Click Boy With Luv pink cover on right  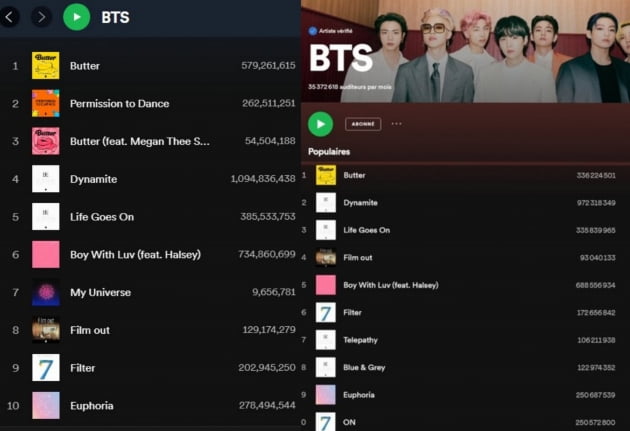[325, 285]
